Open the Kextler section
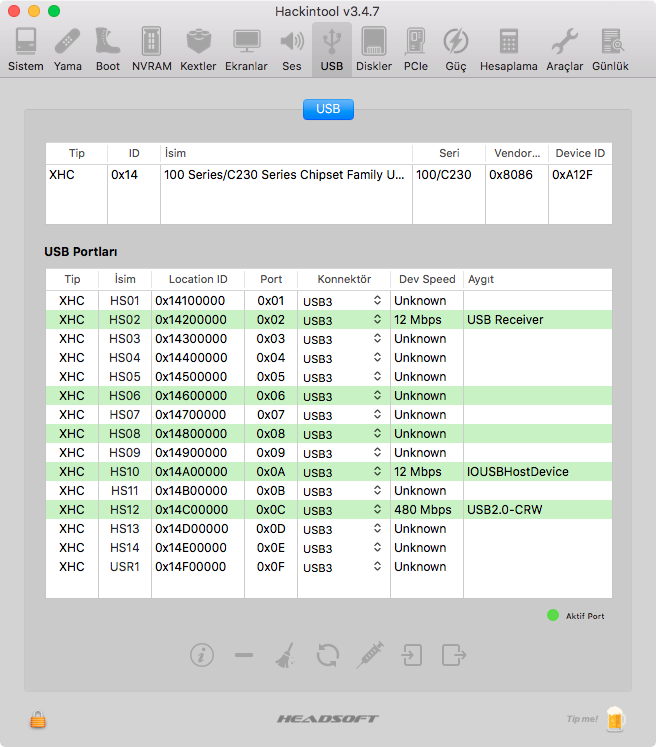The height and width of the screenshot is (747, 656). (x=198, y=49)
